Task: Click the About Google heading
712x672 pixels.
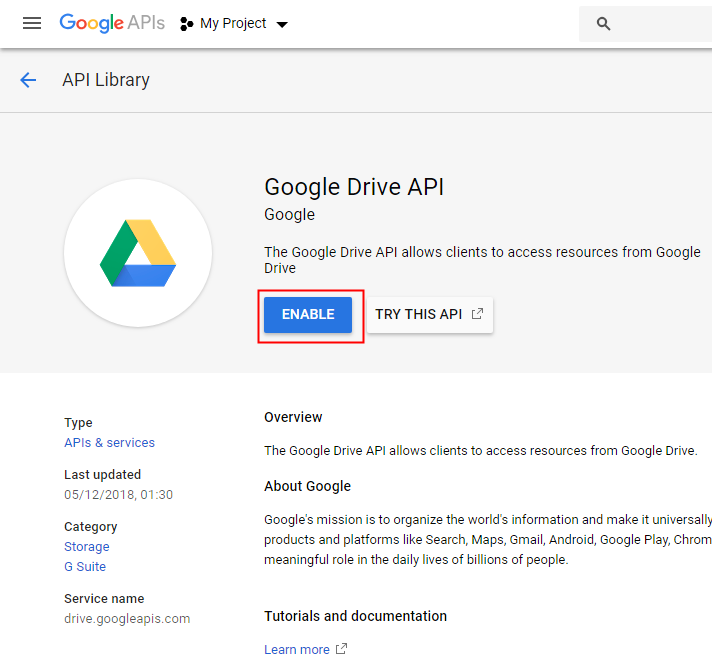Action: (307, 486)
